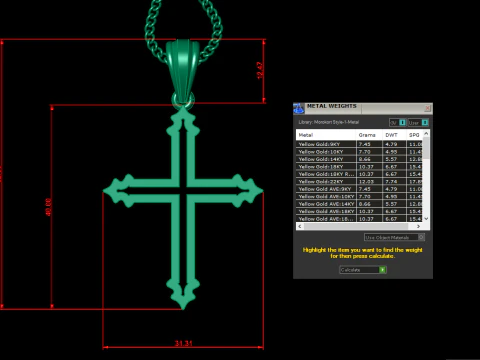
Task: Select the 12.47 bail dimension label
Action: 260,70
